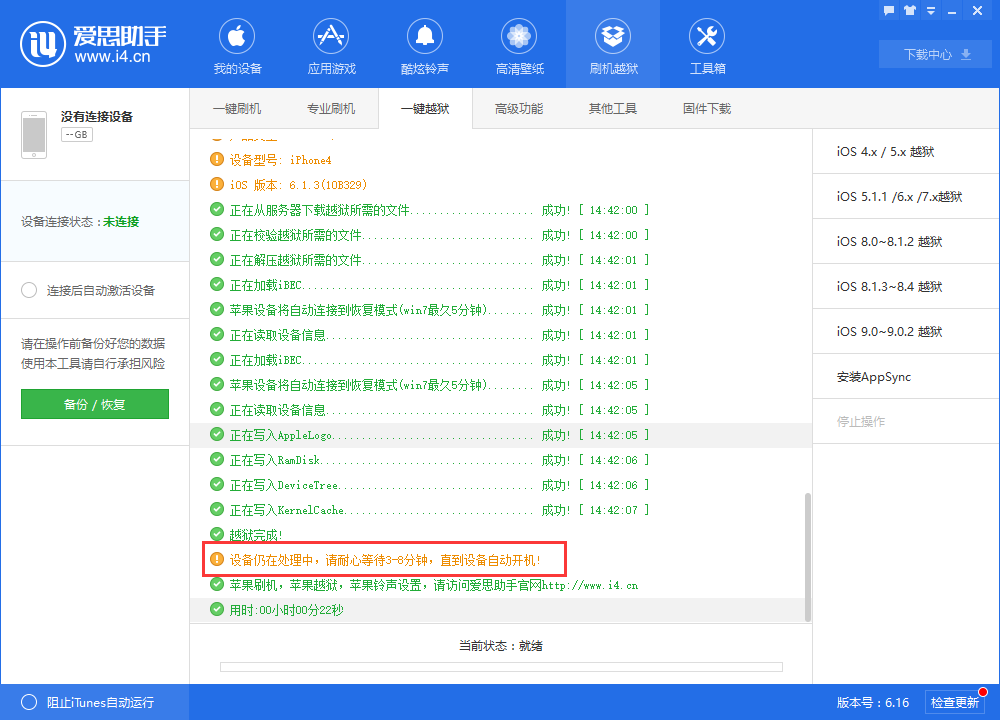
Task: Click 设备连接状态：未连接 status text
Action: 80,221
